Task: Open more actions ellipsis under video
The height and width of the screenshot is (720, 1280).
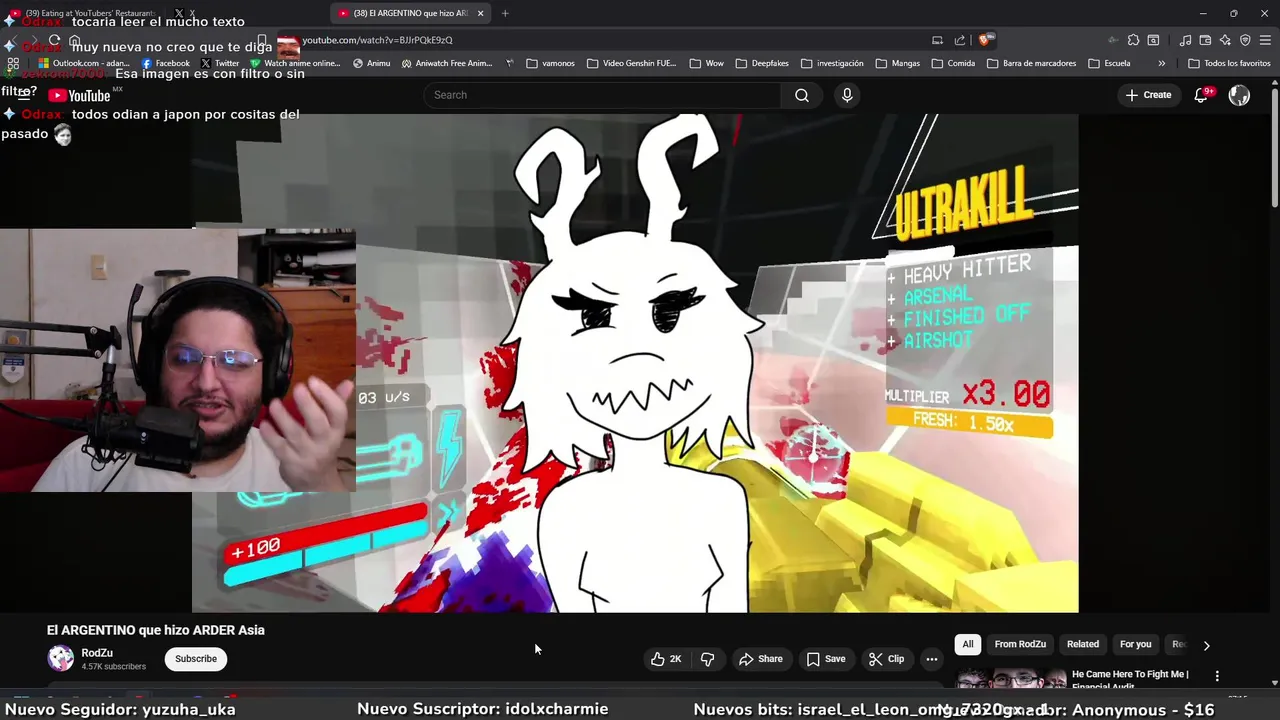Action: [931, 659]
